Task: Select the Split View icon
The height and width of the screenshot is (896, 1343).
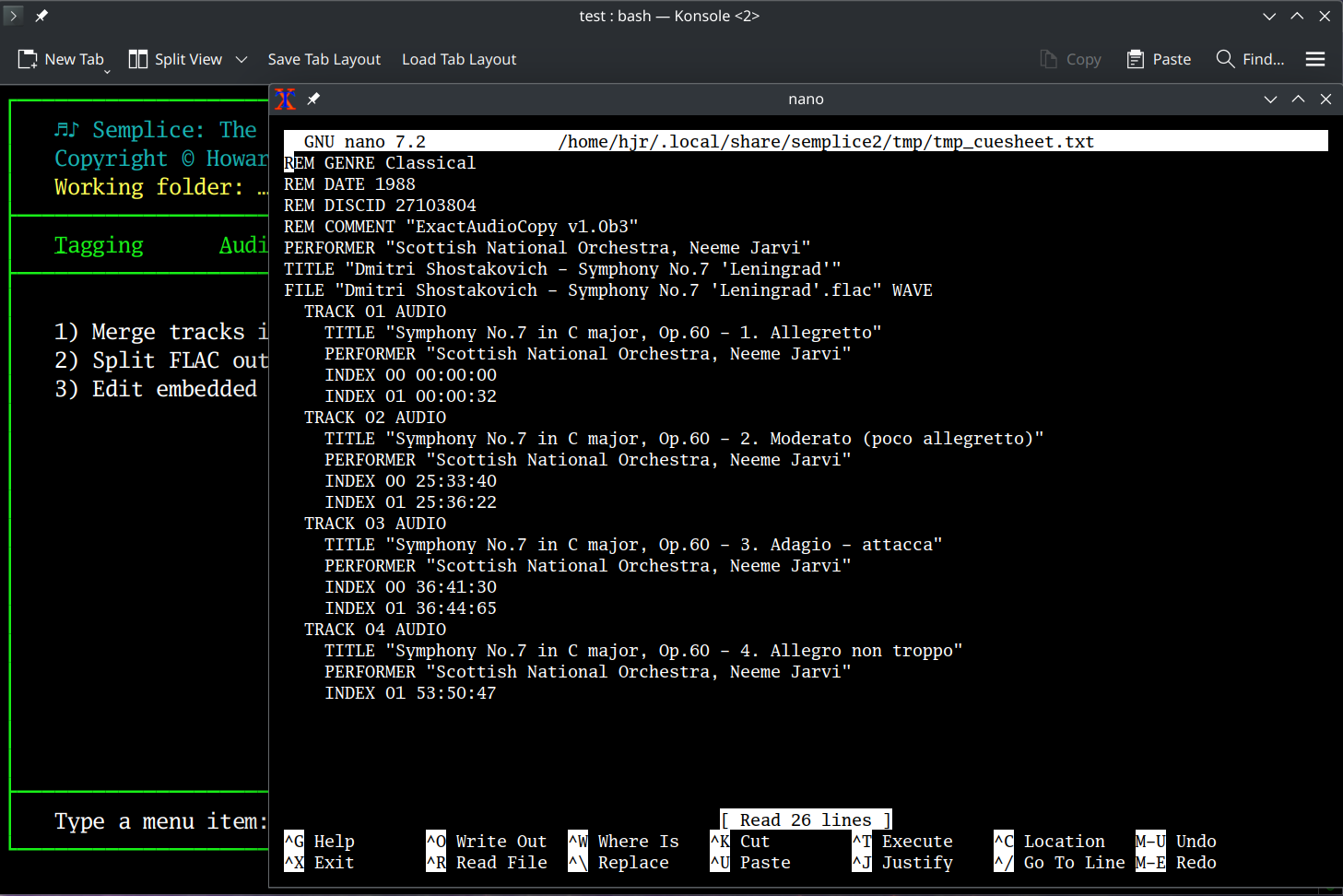Action: pos(137,58)
